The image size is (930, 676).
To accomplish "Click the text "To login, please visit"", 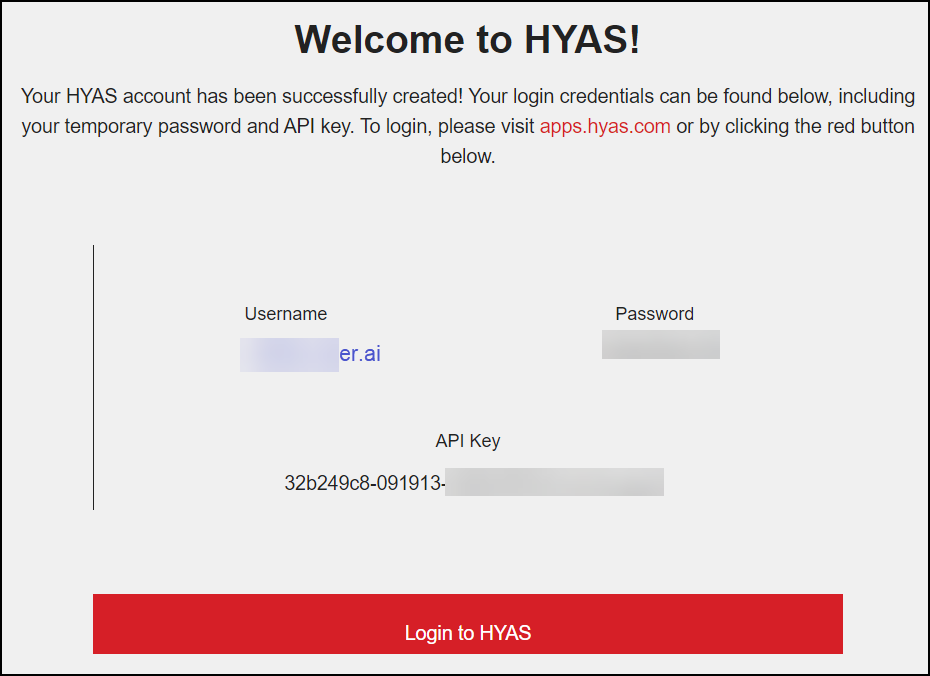I will coord(446,127).
